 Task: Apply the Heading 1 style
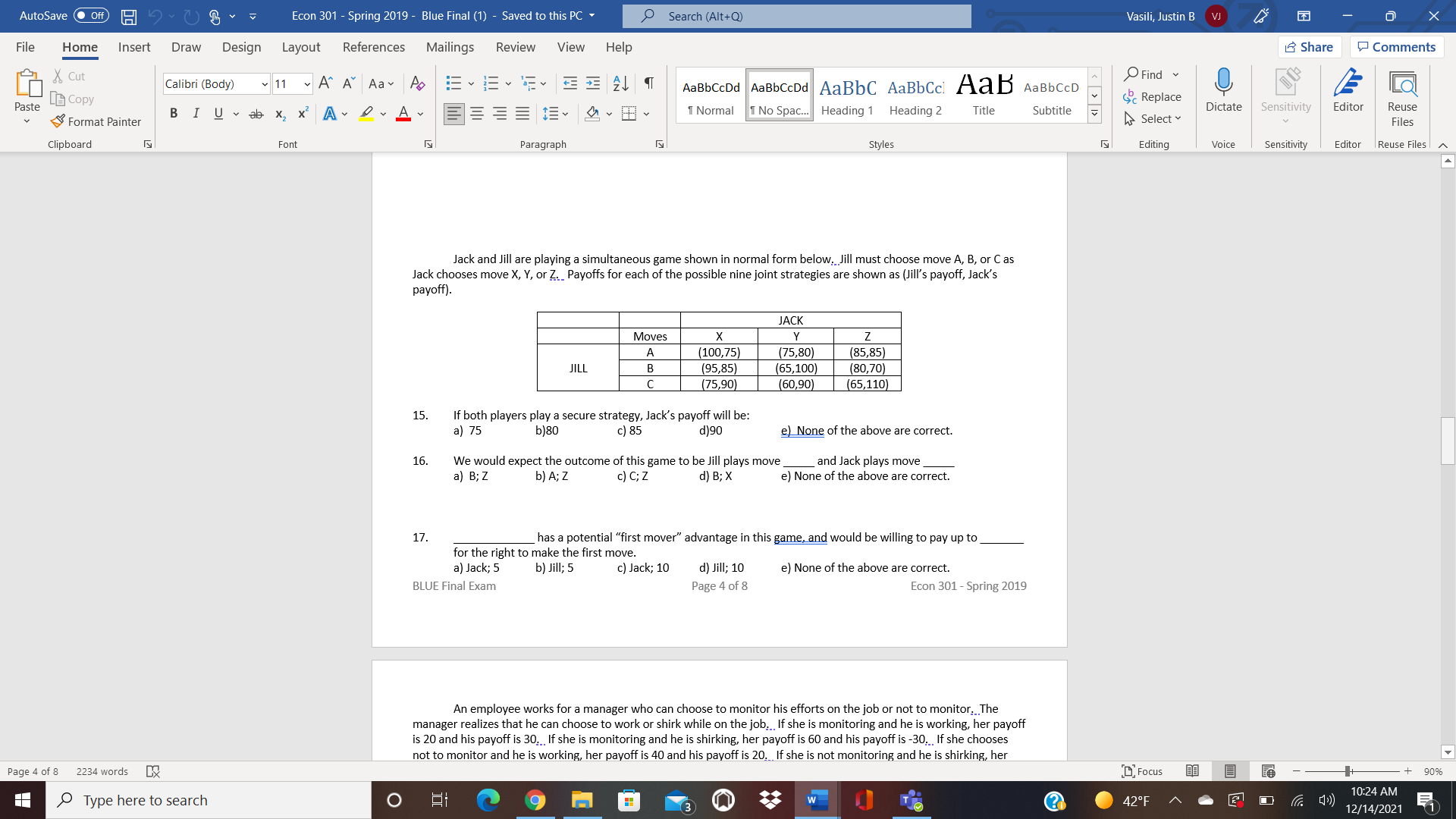point(847,94)
